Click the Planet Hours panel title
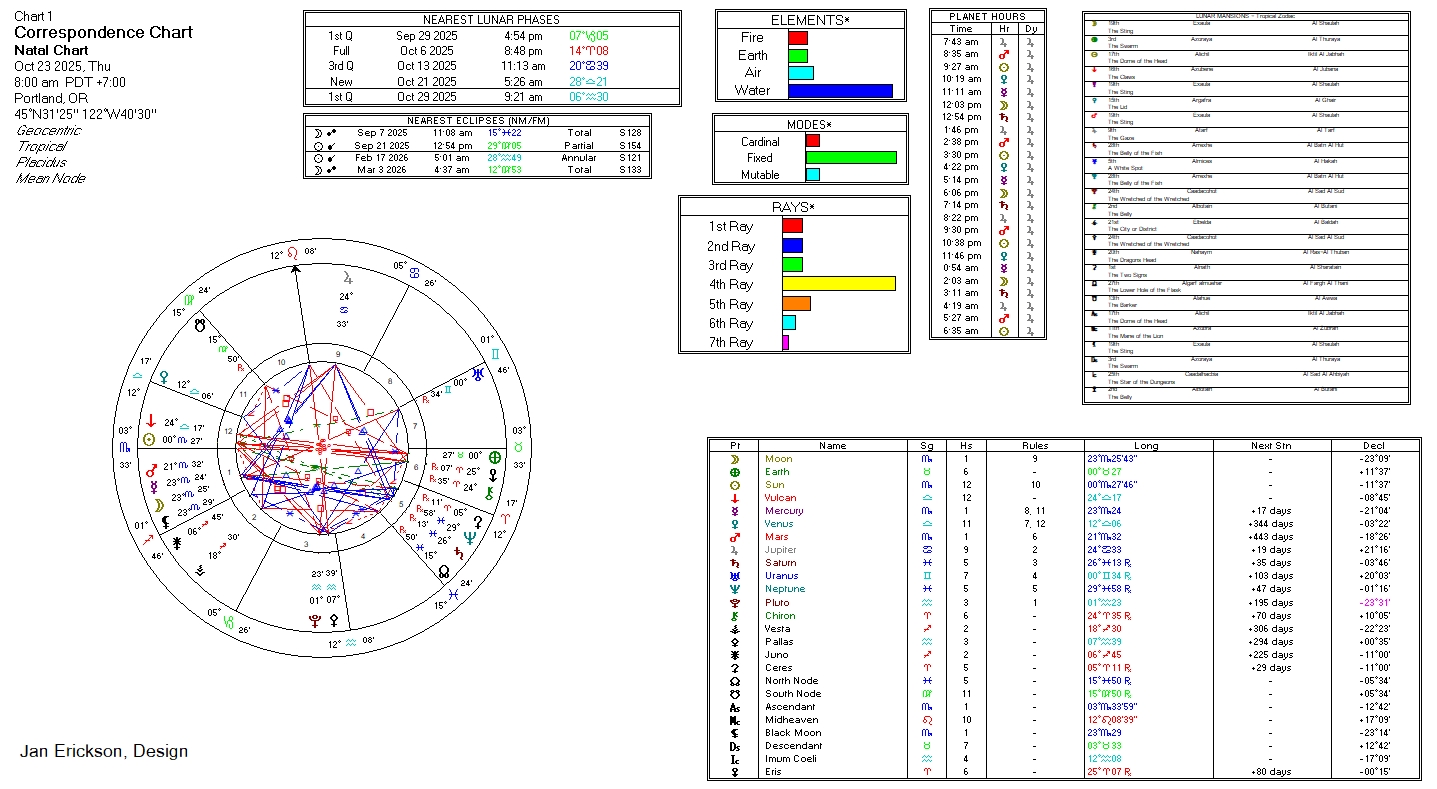1437x789 pixels. [987, 17]
